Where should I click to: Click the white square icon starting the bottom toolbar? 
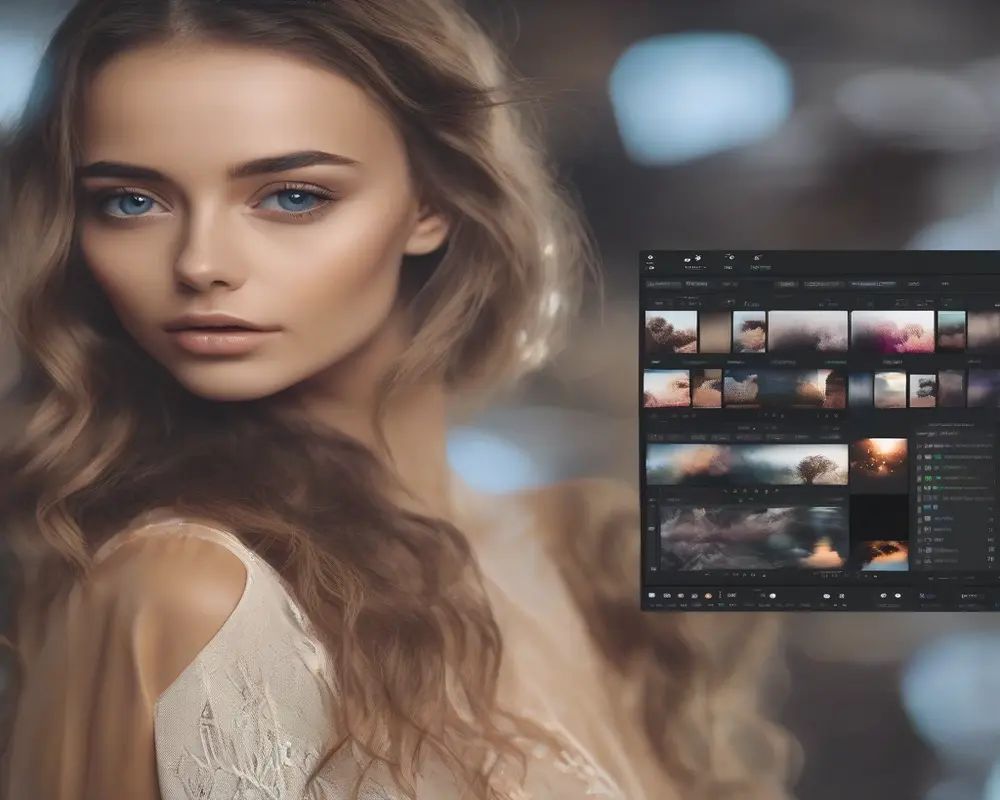652,595
